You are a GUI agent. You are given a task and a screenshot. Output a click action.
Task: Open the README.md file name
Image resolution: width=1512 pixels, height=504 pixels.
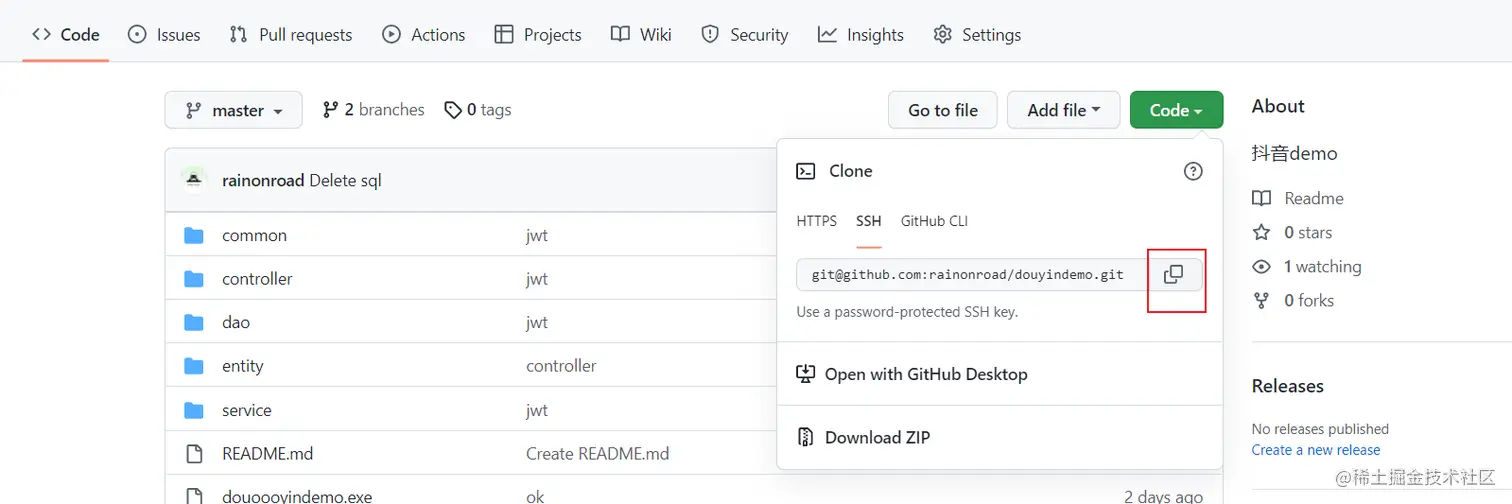pos(268,454)
